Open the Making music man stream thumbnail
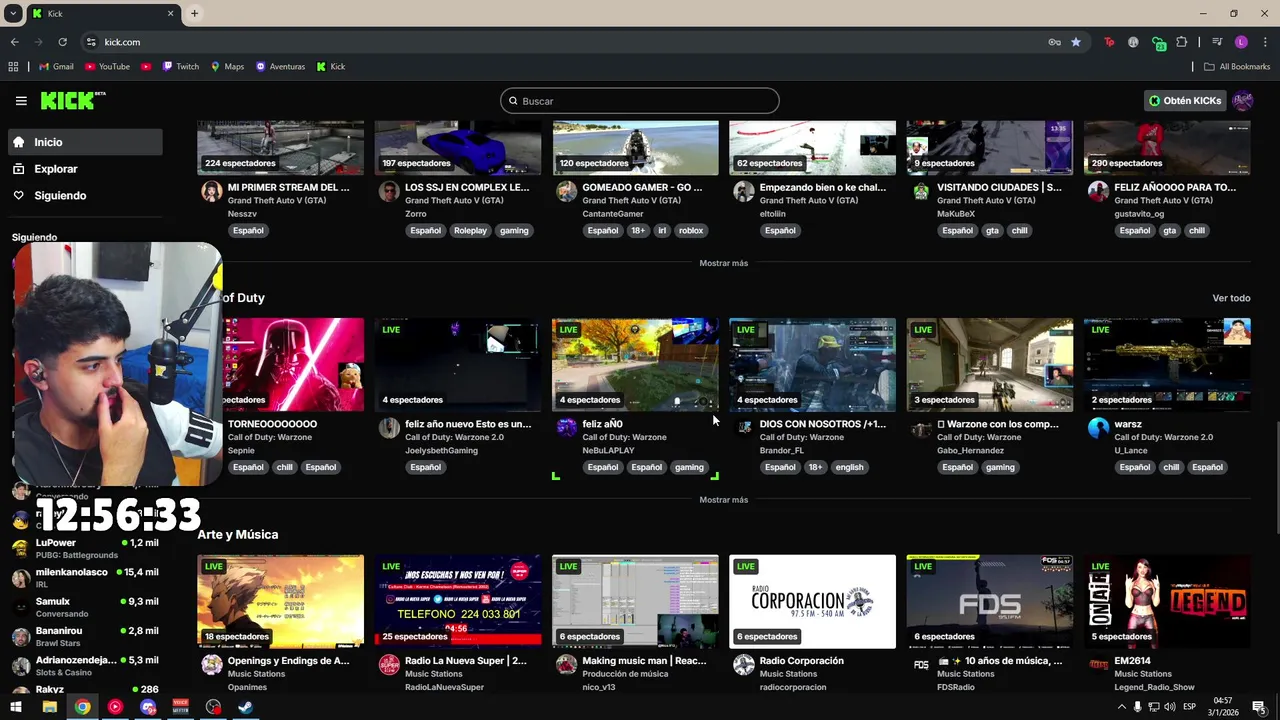Viewport: 1280px width, 720px height. (635, 602)
